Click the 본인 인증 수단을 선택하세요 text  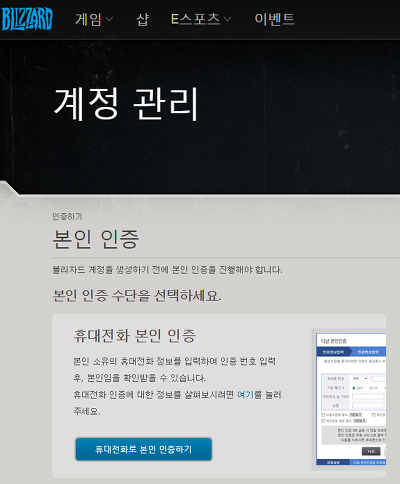click(x=137, y=296)
